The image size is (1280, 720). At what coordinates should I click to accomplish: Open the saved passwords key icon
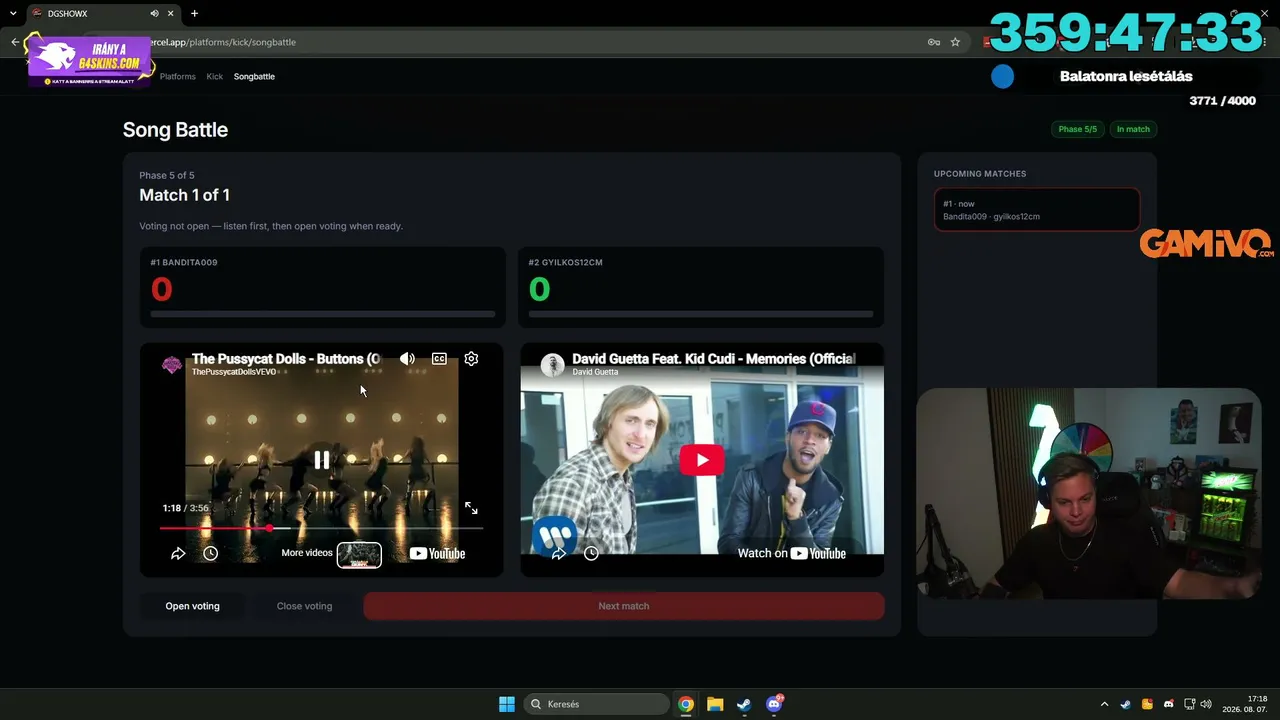coord(934,42)
